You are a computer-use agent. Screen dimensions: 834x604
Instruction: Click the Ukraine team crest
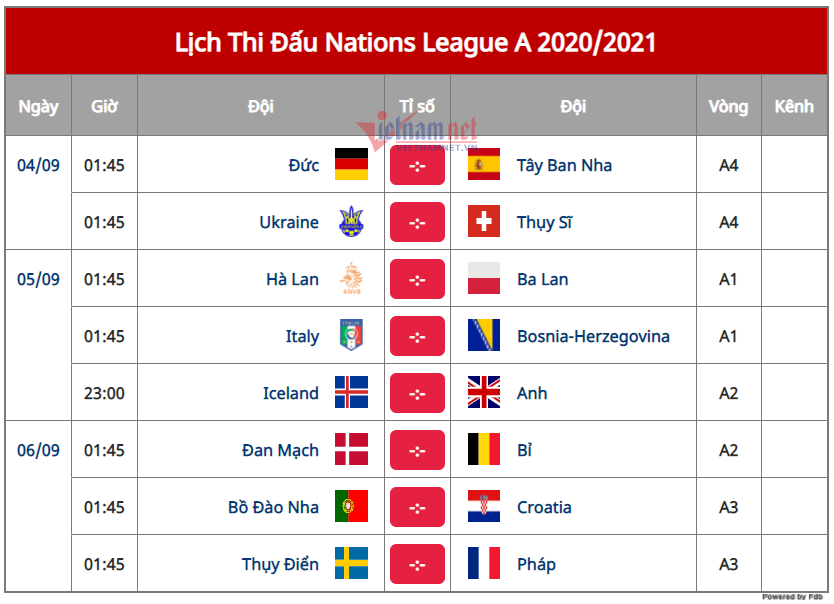click(351, 222)
